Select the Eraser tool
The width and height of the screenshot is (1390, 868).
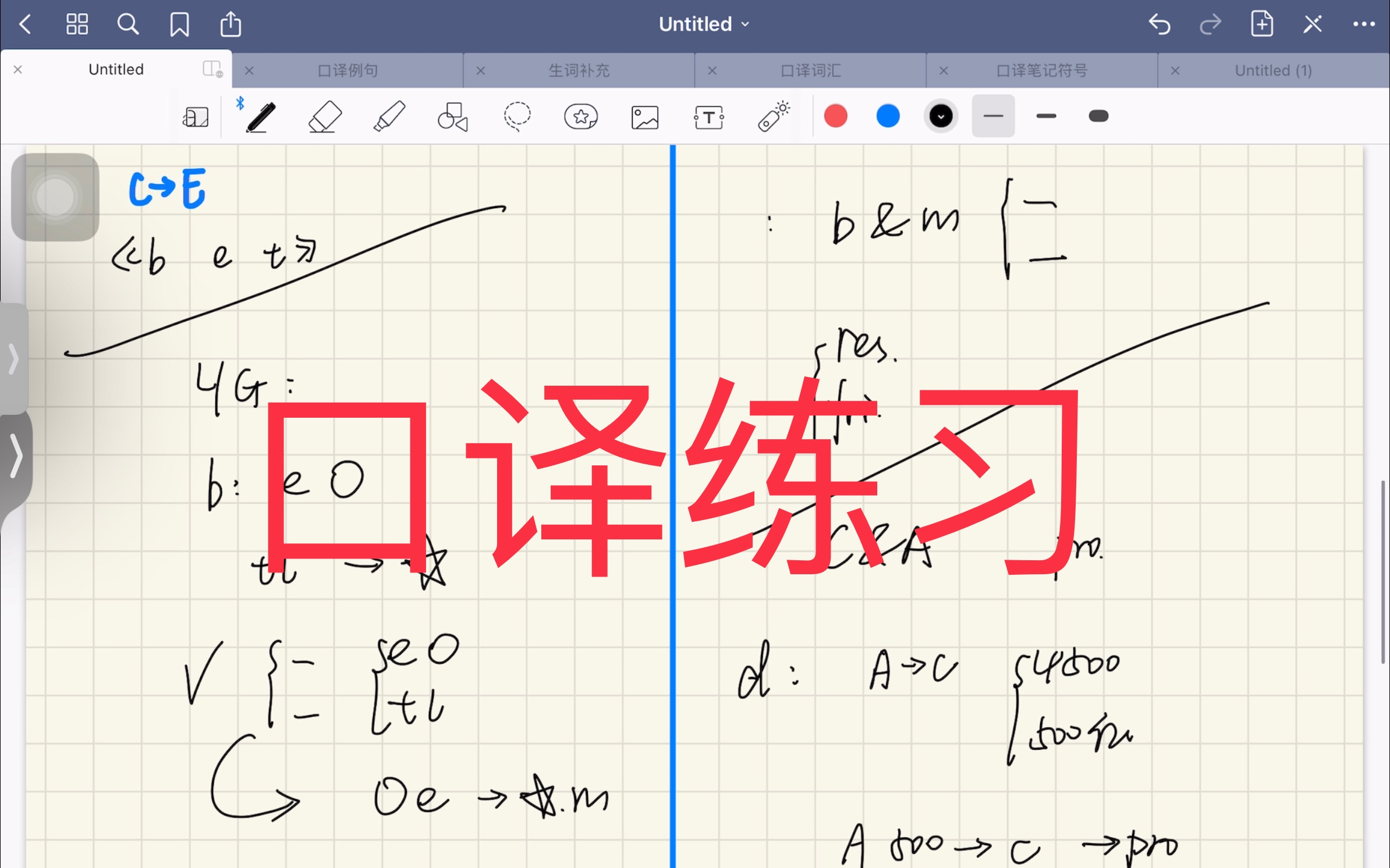pyautogui.click(x=323, y=117)
